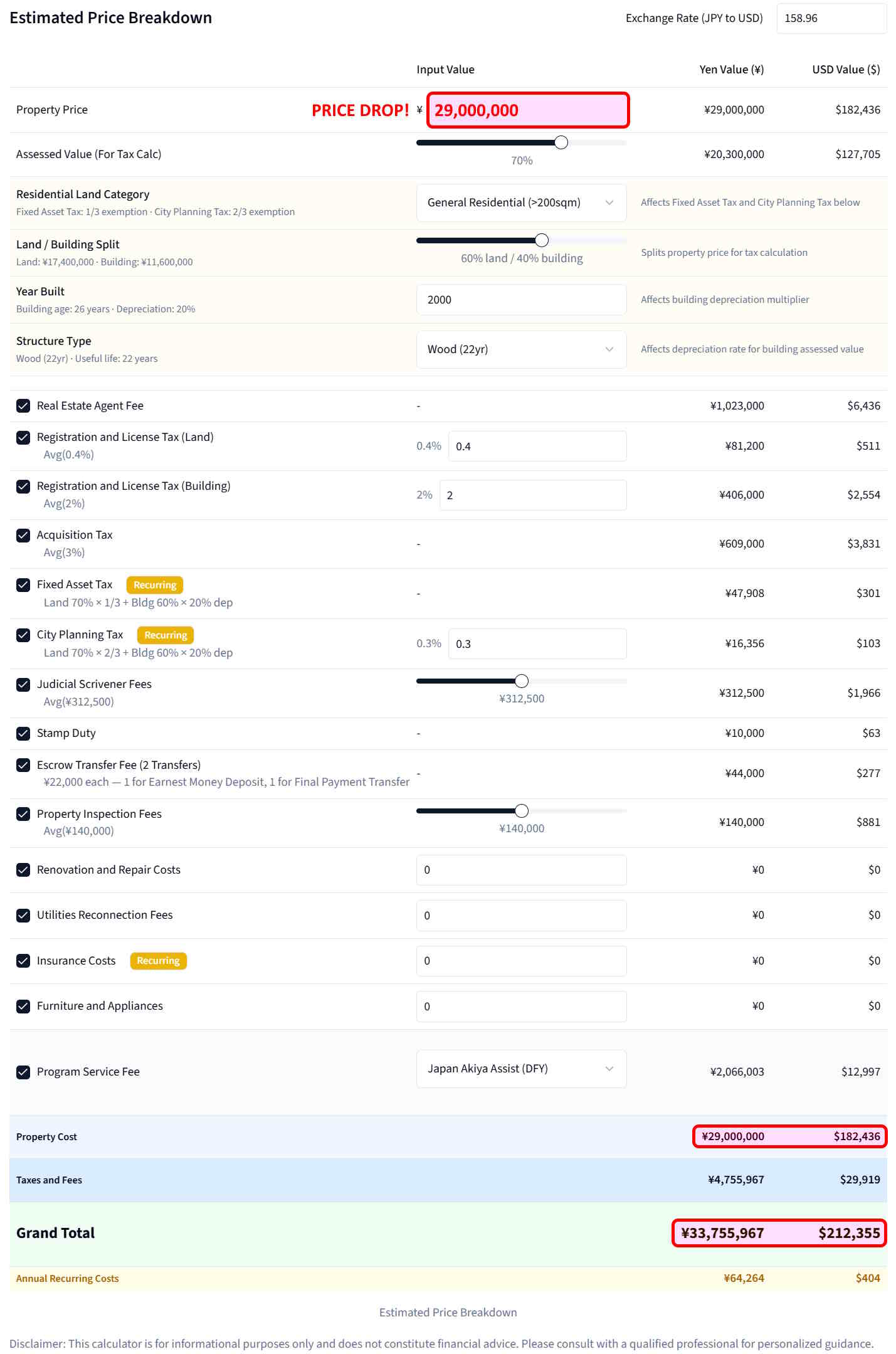
Task: Click the Assessed Value slider handle
Action: pos(561,142)
